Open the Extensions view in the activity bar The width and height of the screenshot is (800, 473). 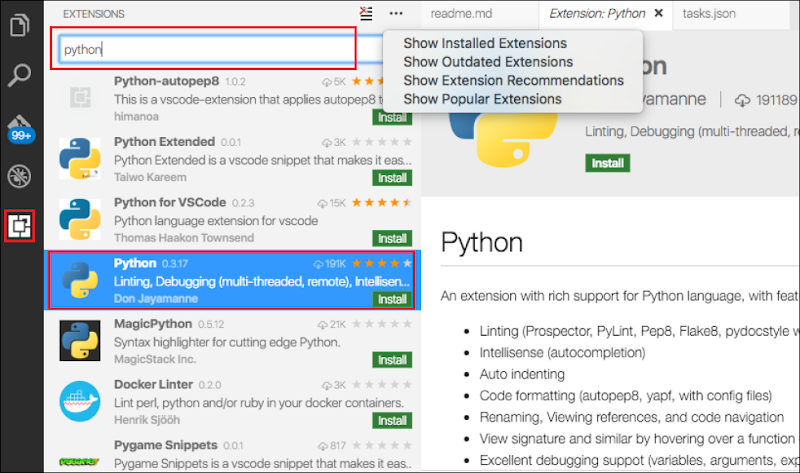(19, 226)
